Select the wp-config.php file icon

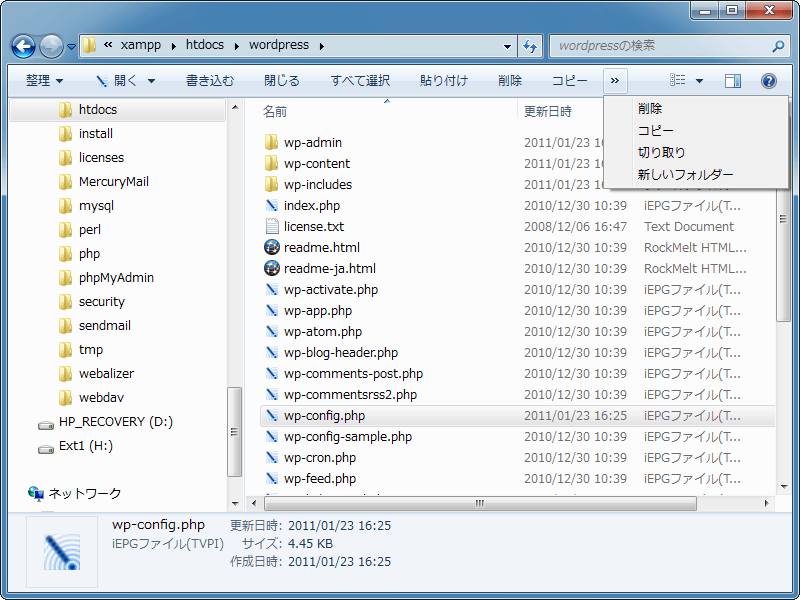(x=271, y=415)
